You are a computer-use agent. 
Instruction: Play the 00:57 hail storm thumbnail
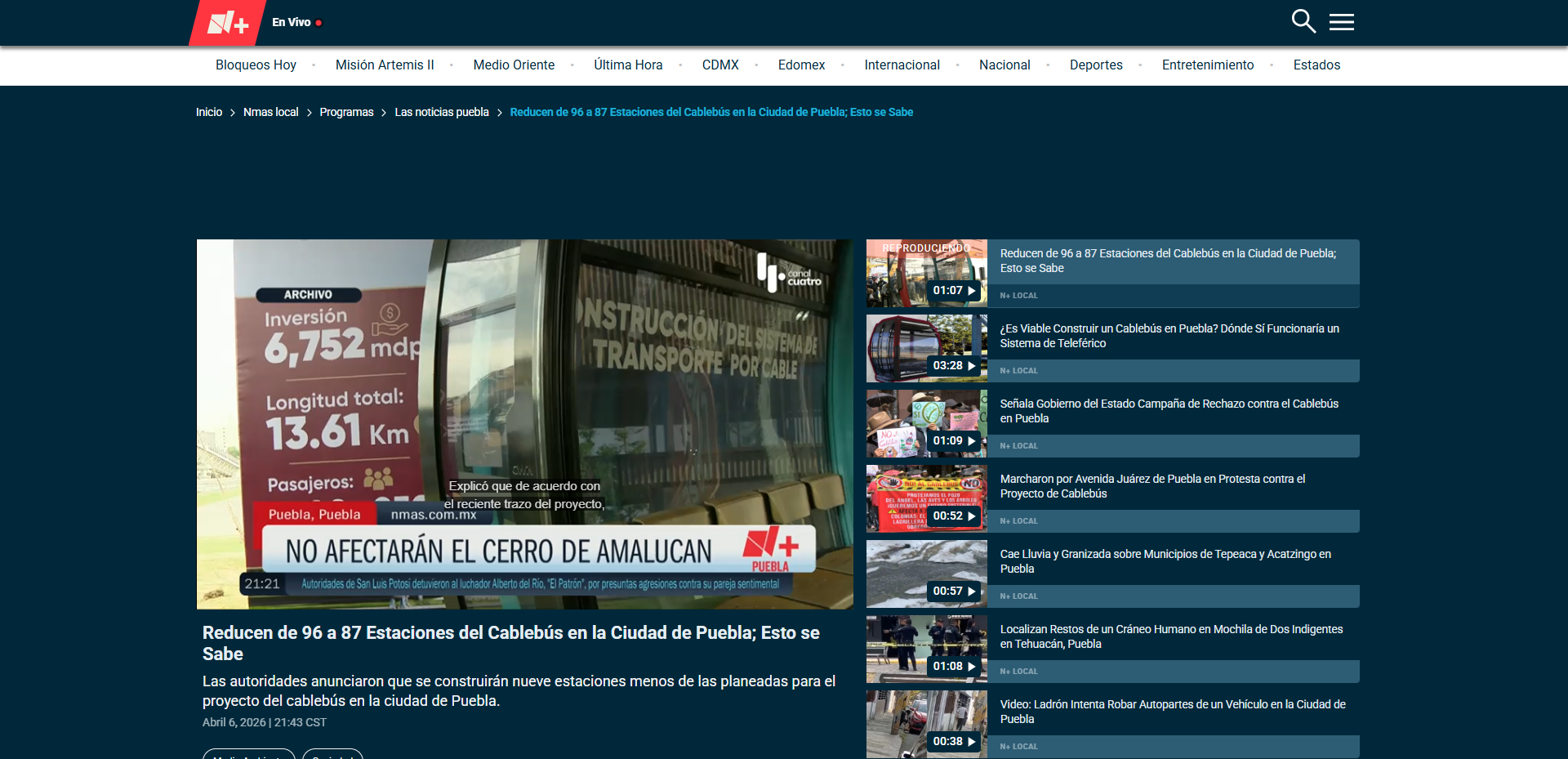point(927,574)
